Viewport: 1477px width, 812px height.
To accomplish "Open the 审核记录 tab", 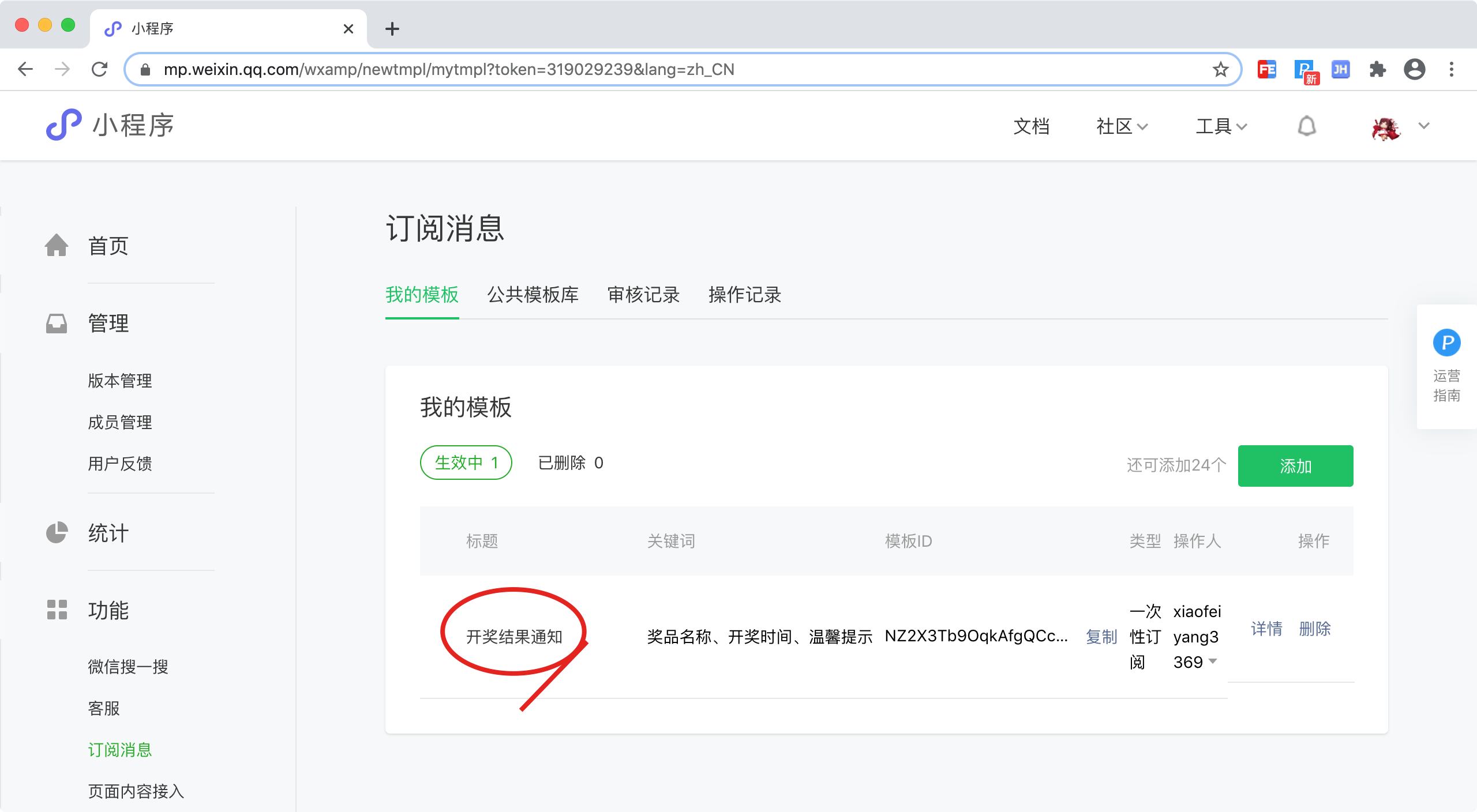I will [x=643, y=295].
